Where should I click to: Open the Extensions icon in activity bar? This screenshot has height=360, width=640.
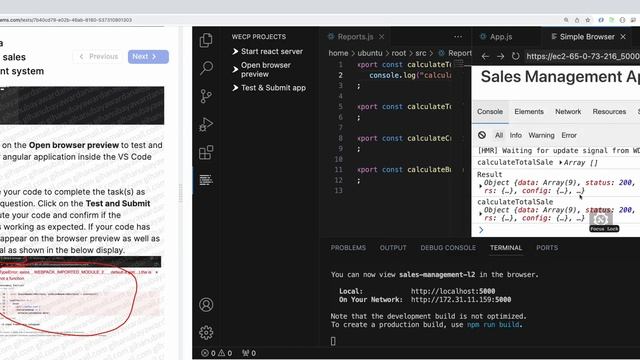pos(206,152)
